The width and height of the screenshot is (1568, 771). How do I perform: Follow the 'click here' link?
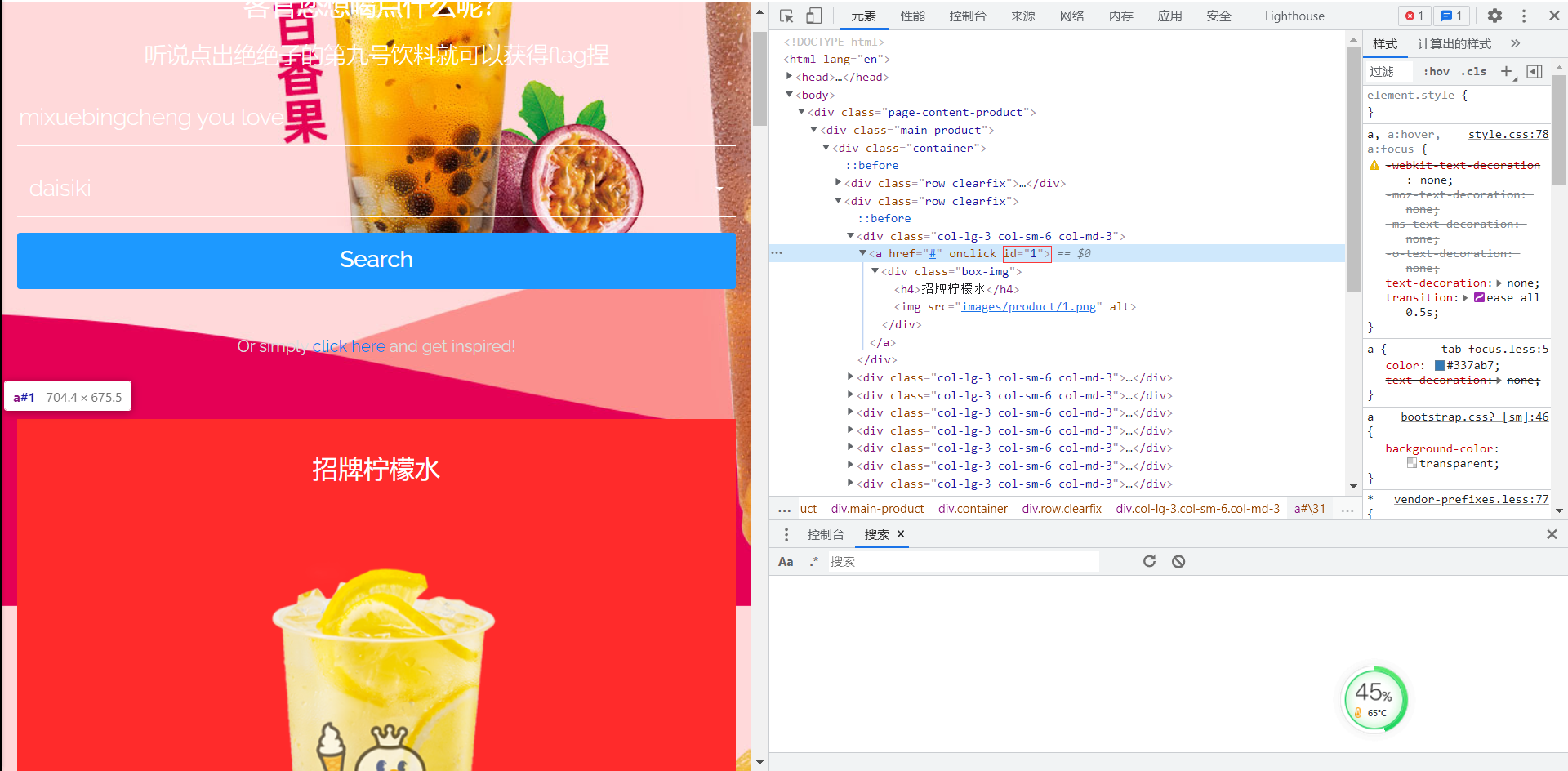[x=349, y=346]
